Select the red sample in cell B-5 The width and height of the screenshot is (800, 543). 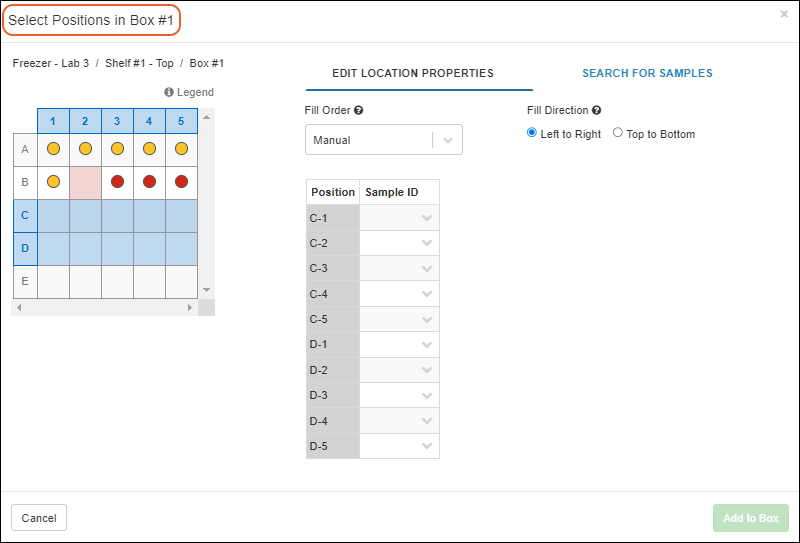click(x=181, y=182)
